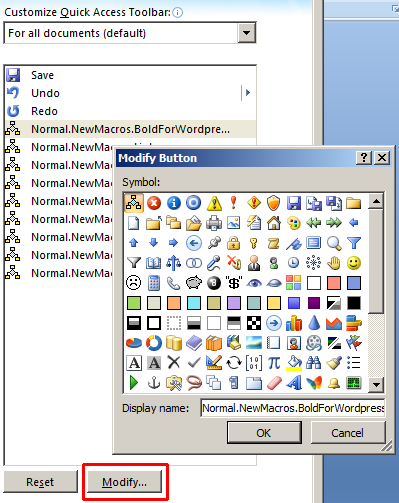The width and height of the screenshot is (399, 503).
Task: Pick the gold key symbol
Action: pos(254,243)
